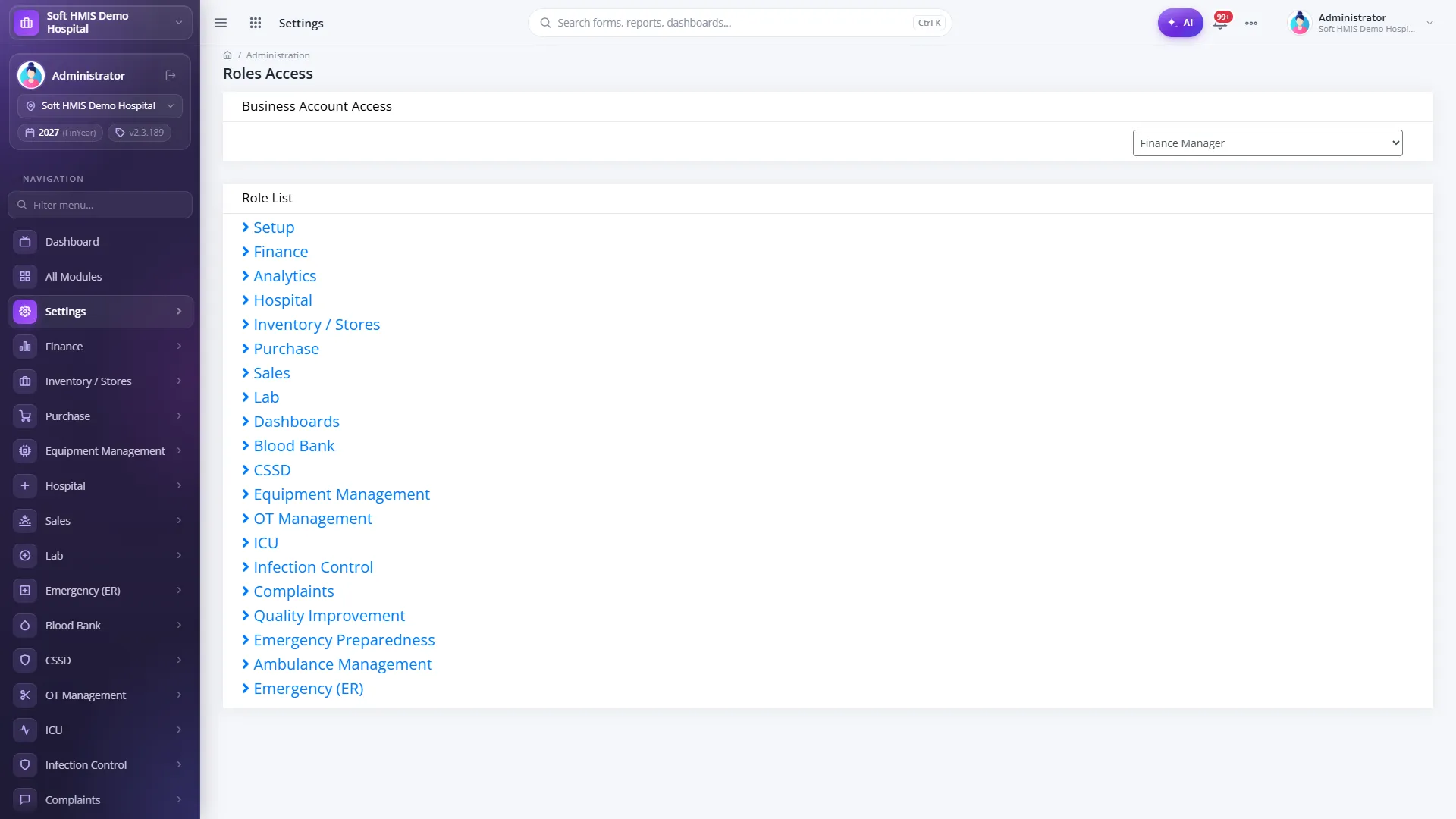Click the OT Management scissors icon
Image resolution: width=1456 pixels, height=819 pixels.
(x=25, y=695)
